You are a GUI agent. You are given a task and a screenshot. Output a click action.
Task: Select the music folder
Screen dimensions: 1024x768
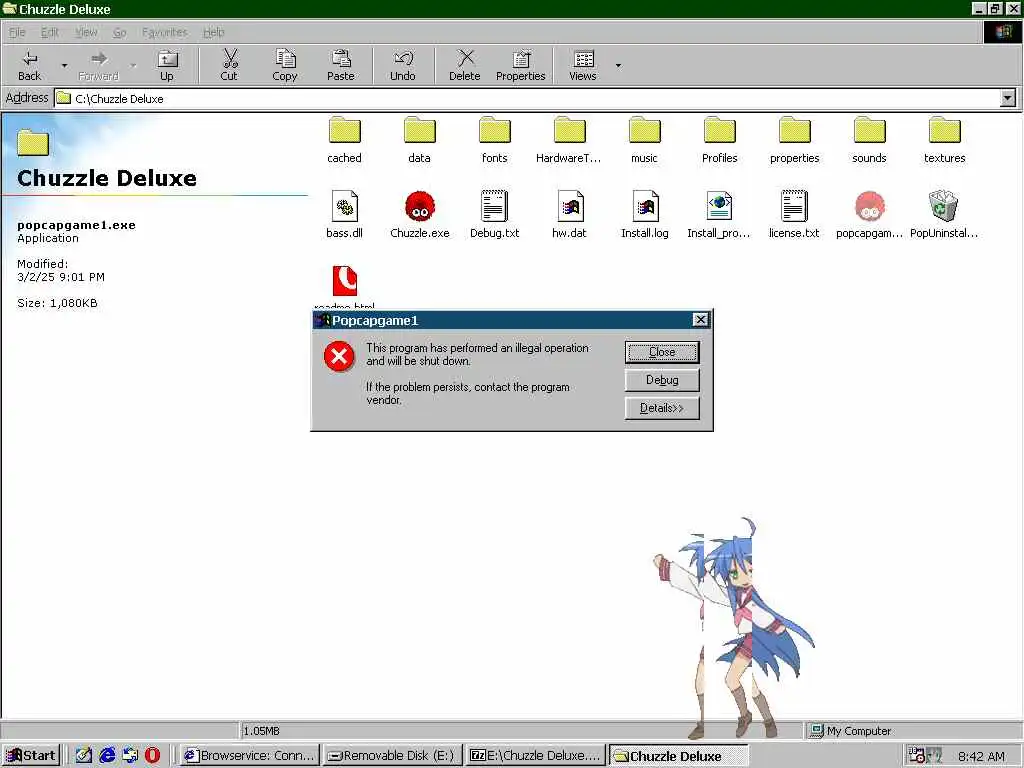(645, 140)
